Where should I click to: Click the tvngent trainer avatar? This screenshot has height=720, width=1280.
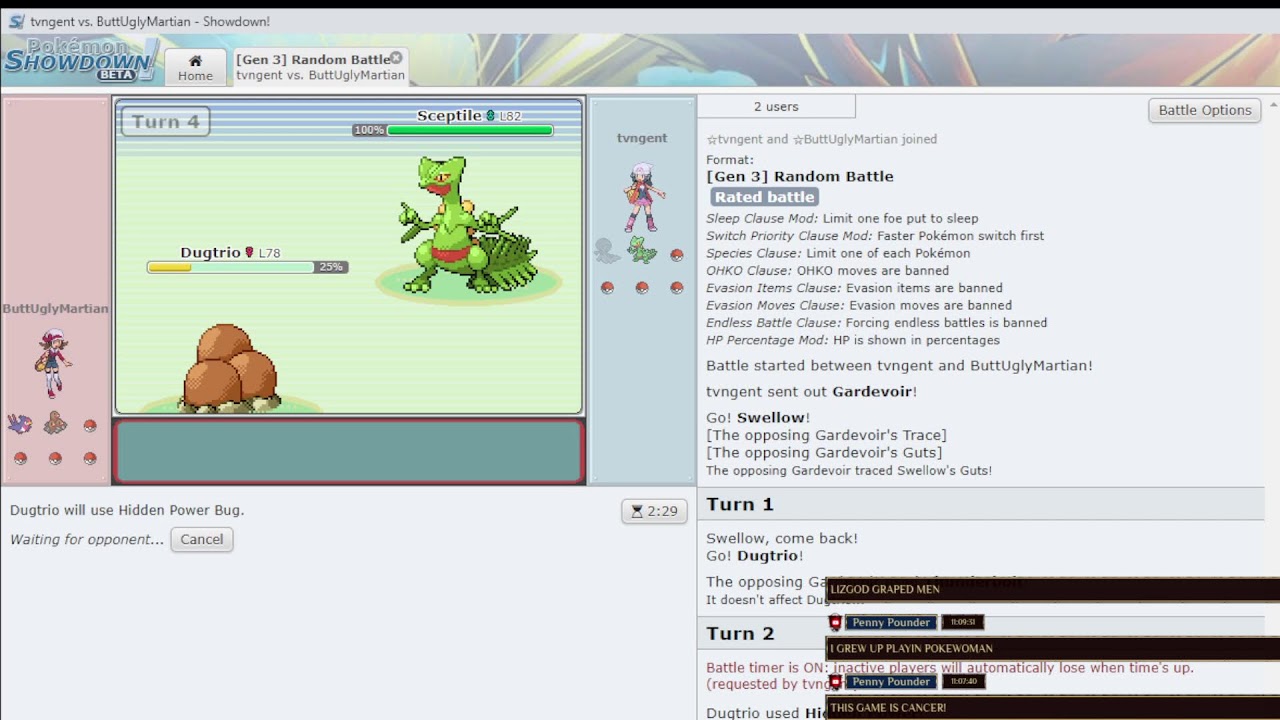pos(642,196)
